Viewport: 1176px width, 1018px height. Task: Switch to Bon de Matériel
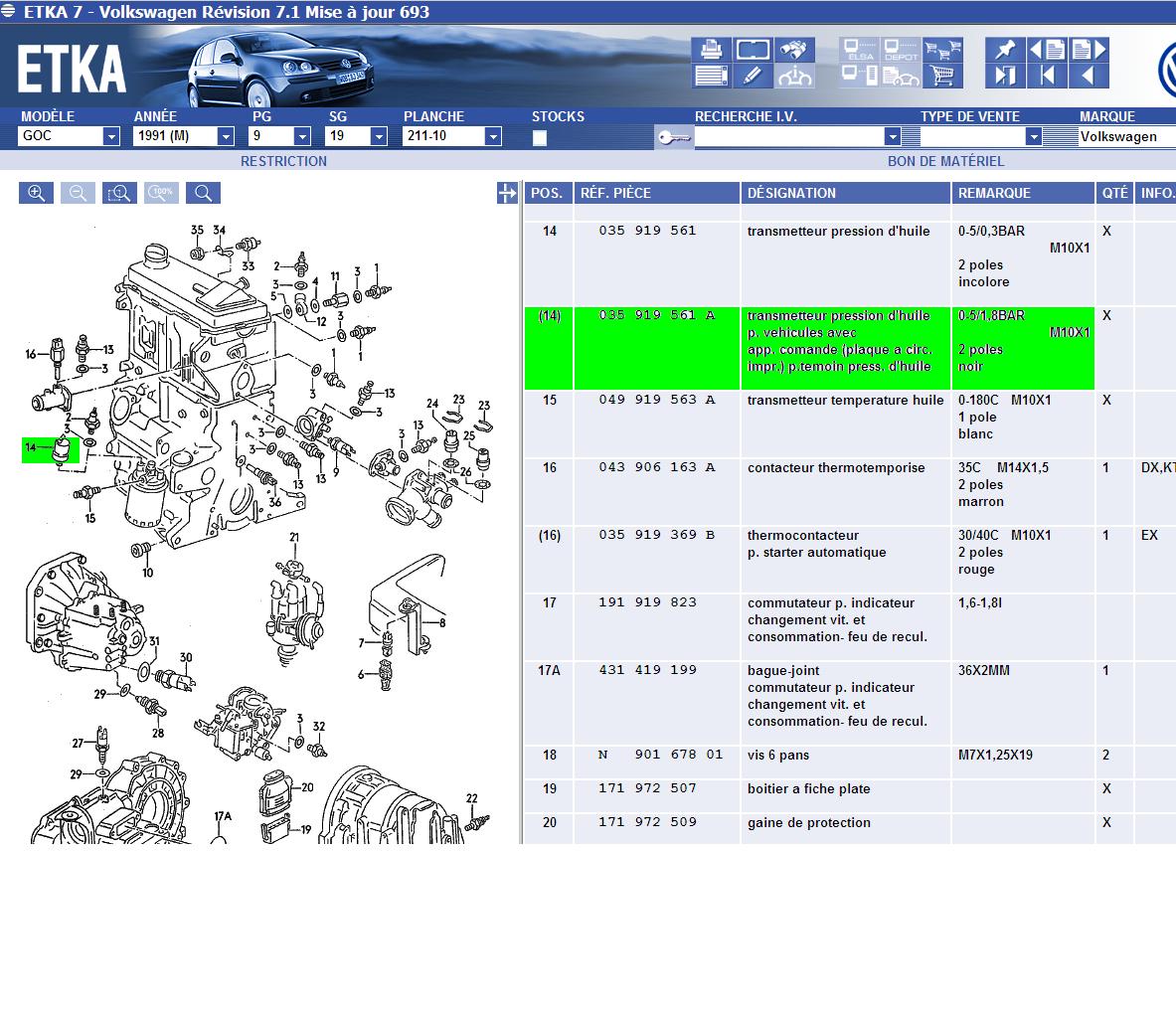click(x=945, y=161)
